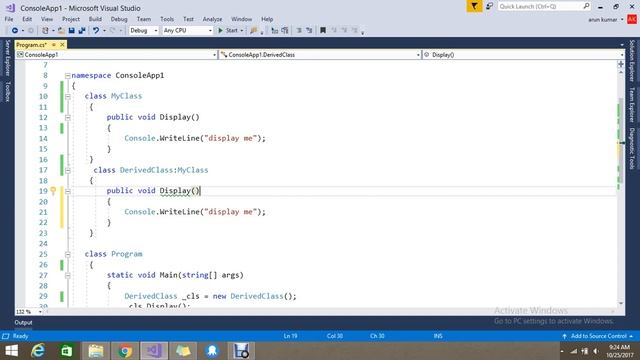Collapse the class MyClass outlining region

[x=68, y=96]
